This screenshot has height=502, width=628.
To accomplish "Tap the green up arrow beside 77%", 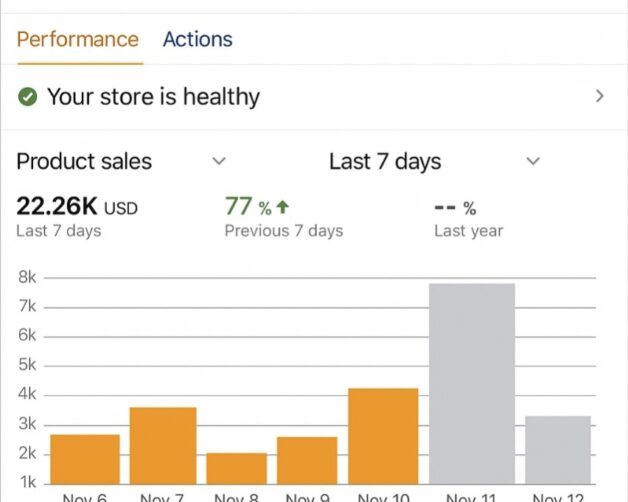I will [283, 207].
